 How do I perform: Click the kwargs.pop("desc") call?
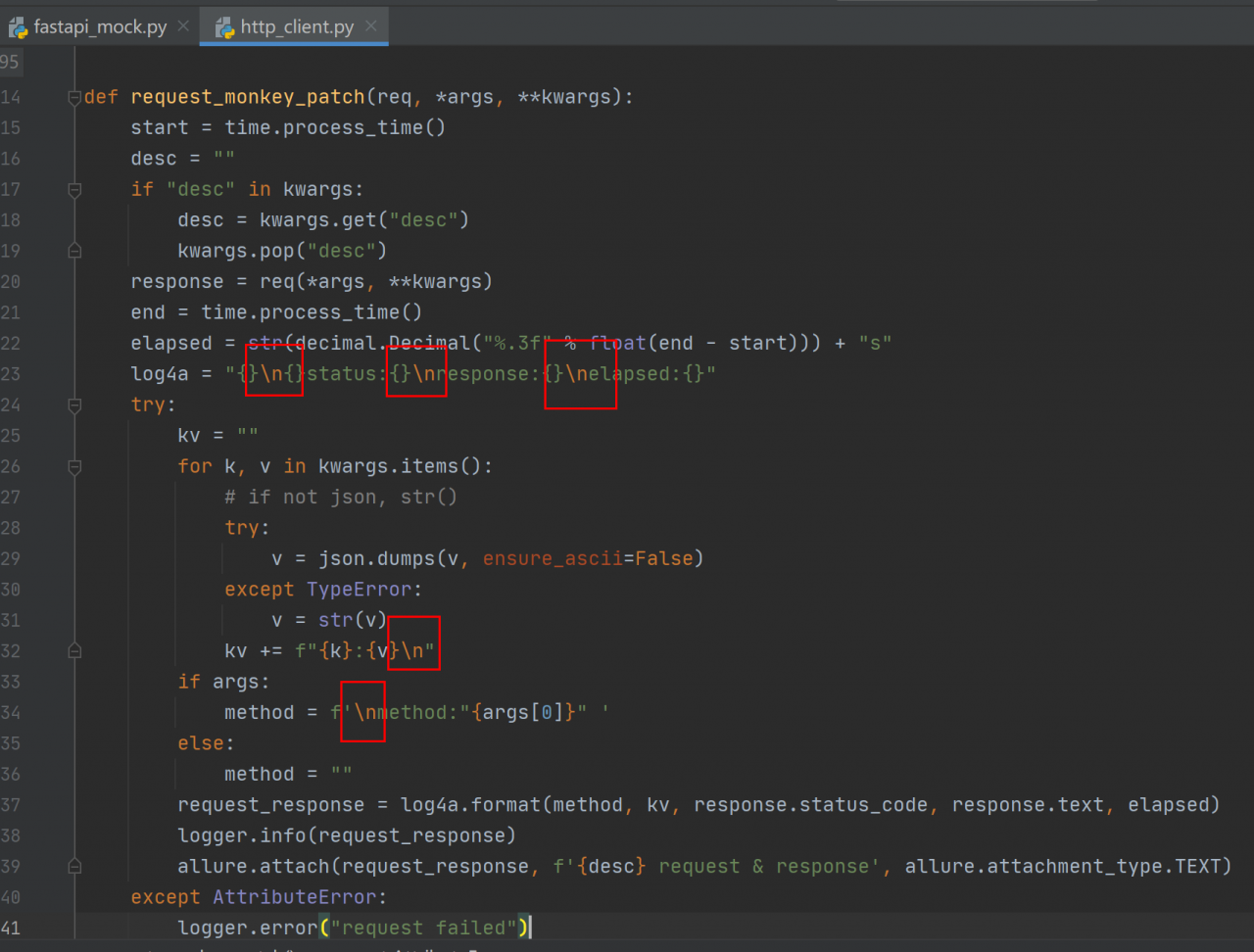[282, 251]
